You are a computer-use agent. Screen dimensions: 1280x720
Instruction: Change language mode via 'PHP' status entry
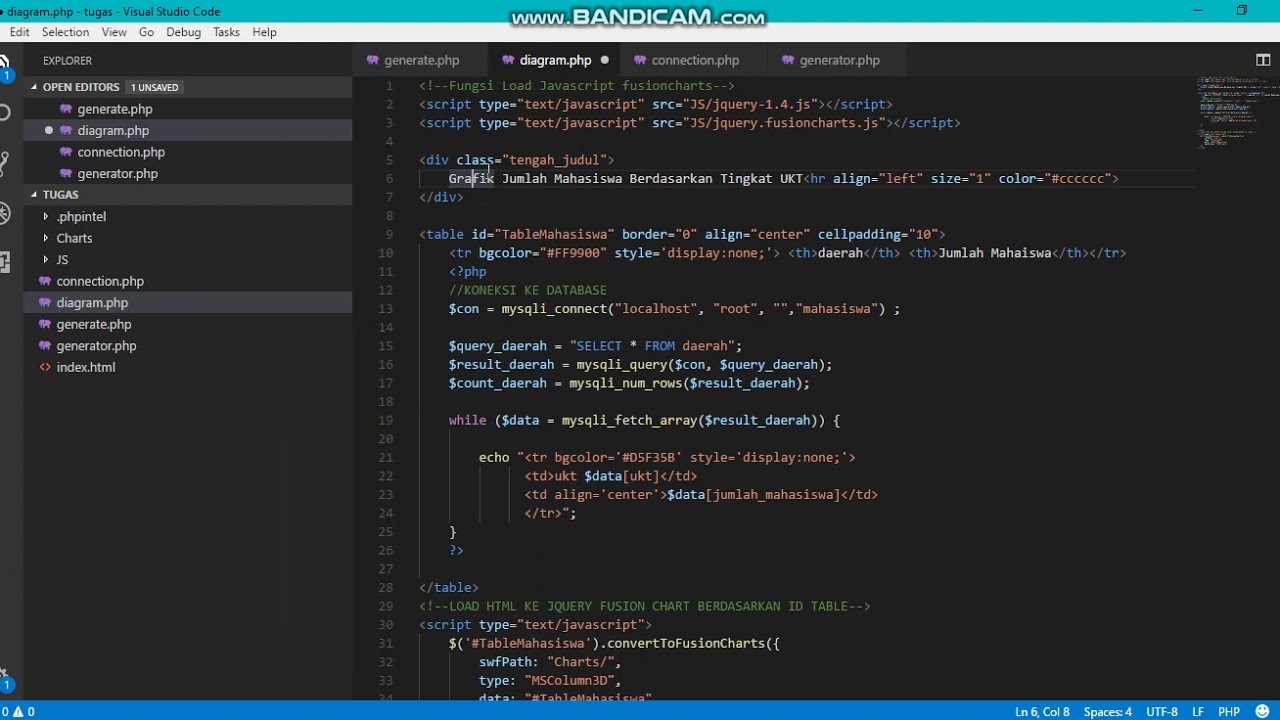(1229, 712)
